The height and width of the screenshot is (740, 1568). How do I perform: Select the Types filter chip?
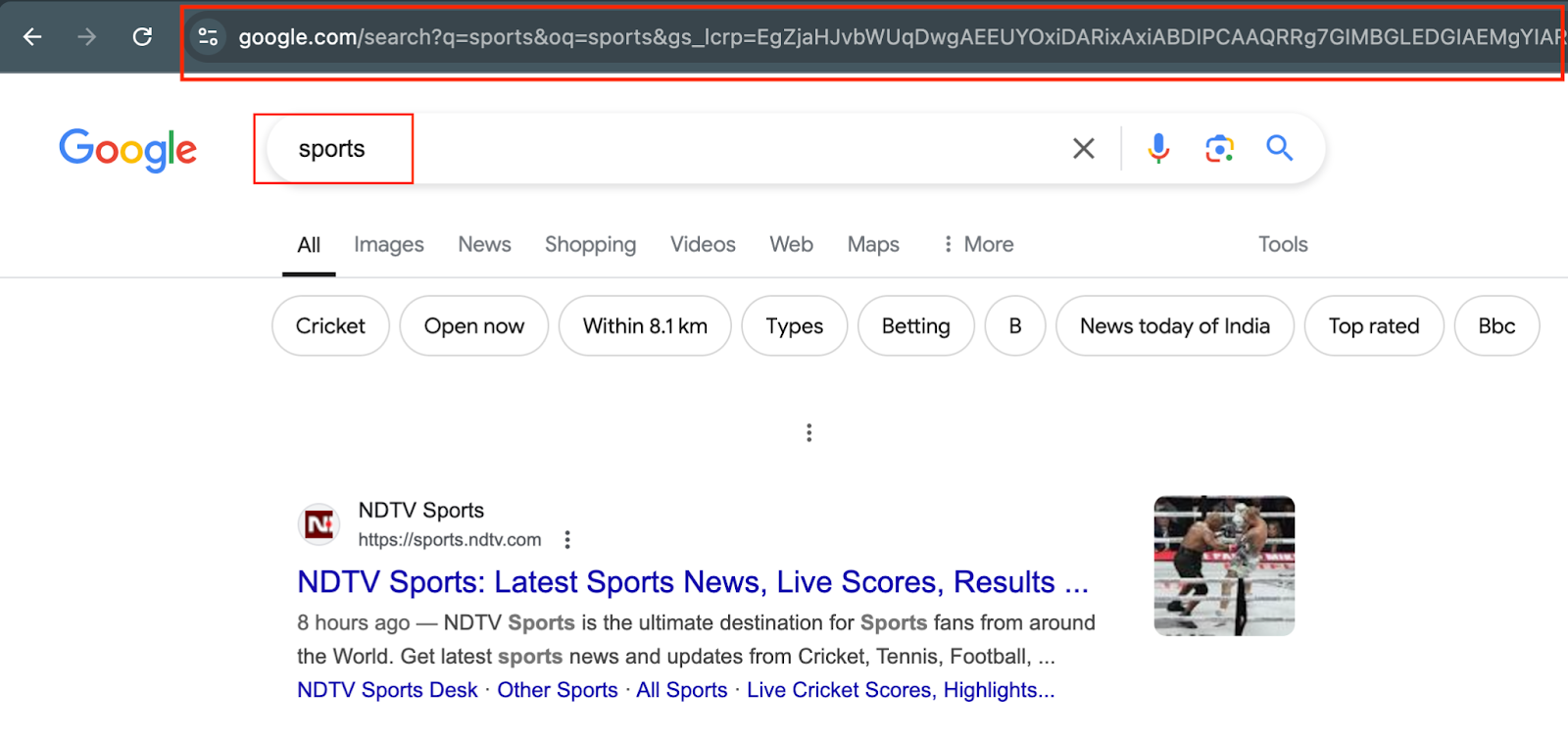[795, 326]
